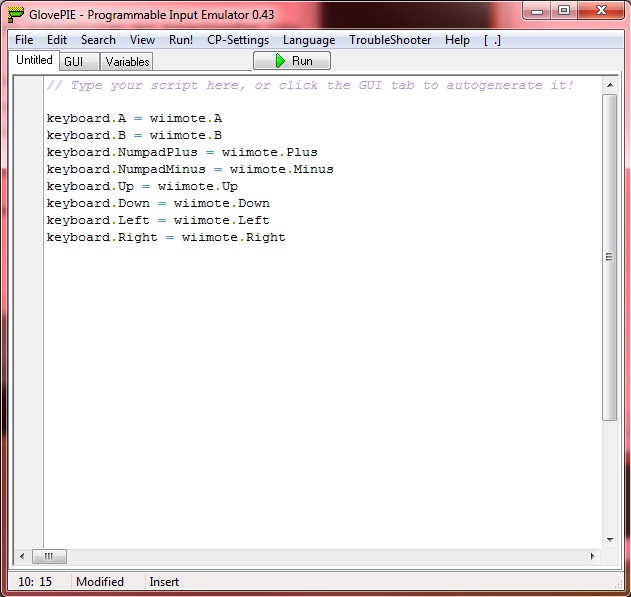Open the Search menu

[98, 40]
